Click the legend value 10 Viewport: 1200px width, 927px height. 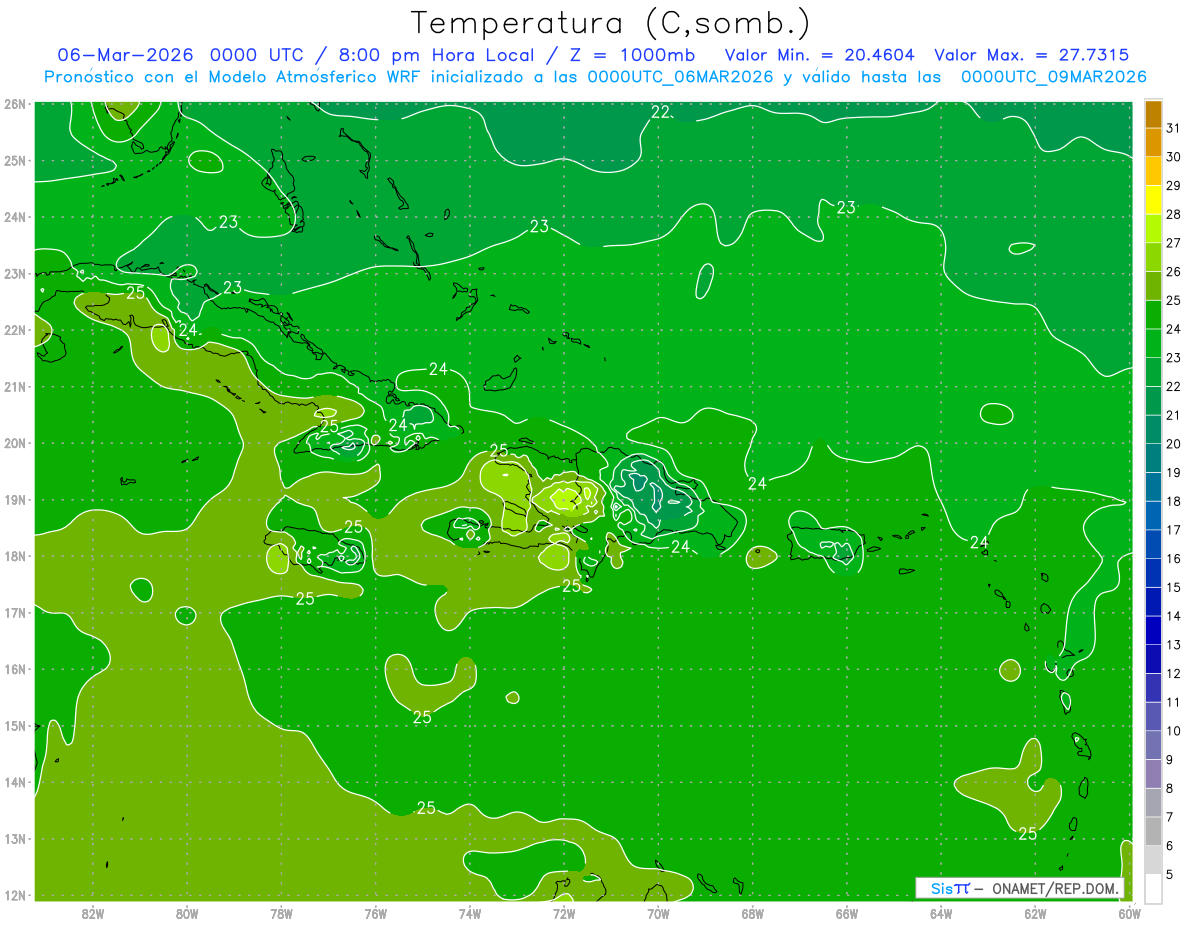1173,730
